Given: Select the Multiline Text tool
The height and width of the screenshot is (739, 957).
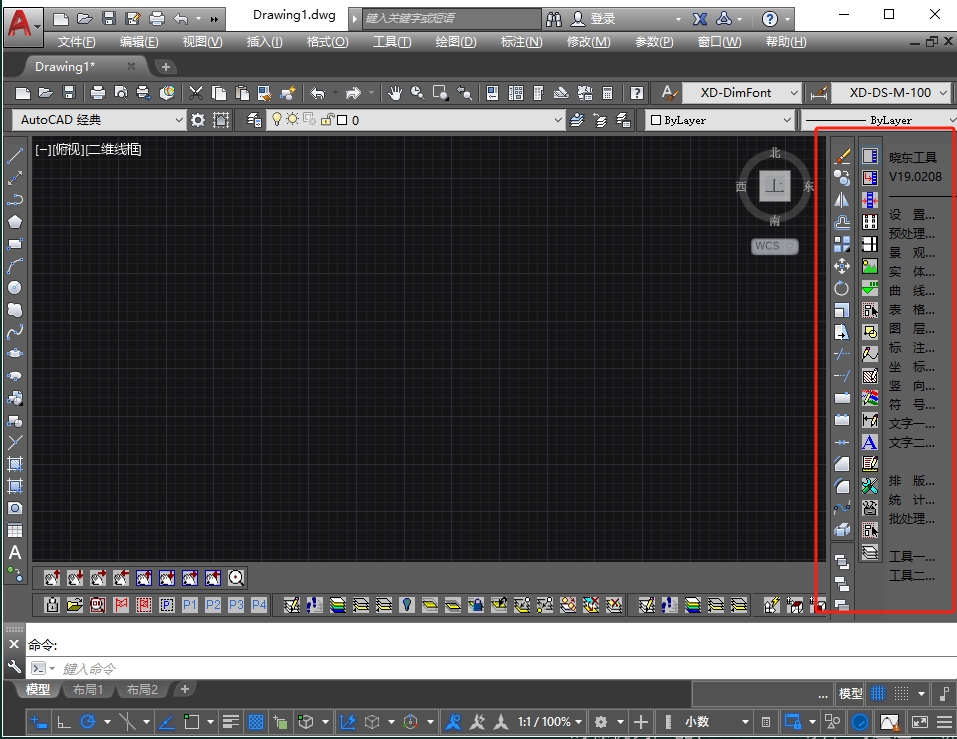Looking at the screenshot, I should click(15, 552).
